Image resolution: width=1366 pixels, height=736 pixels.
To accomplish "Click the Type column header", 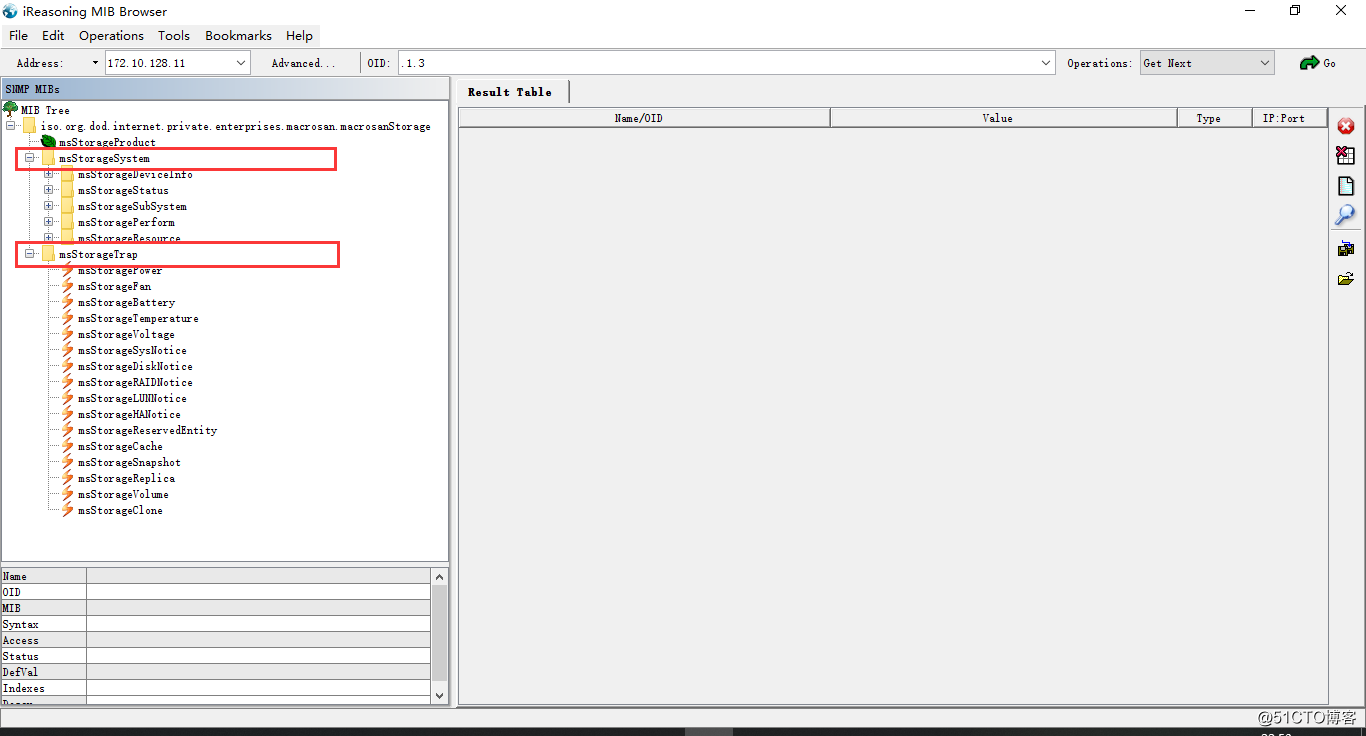I will [1214, 118].
